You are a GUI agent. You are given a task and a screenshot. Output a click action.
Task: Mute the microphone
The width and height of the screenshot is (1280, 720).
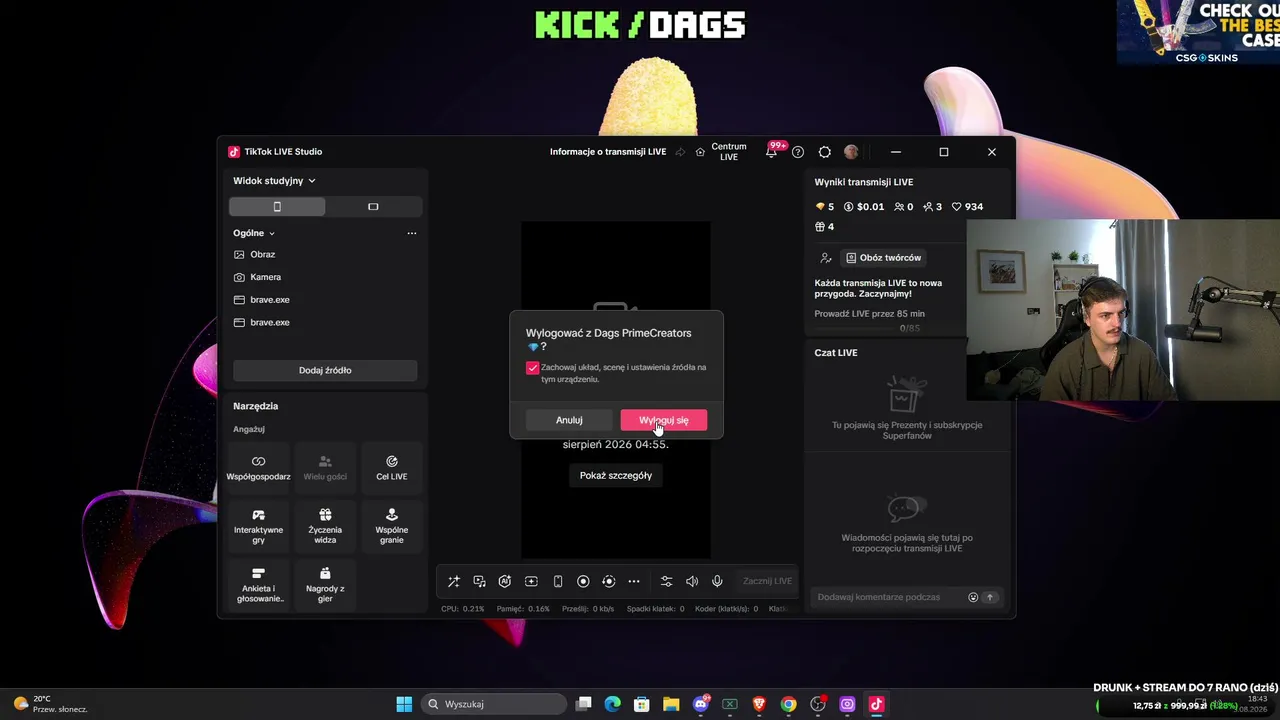point(717,581)
